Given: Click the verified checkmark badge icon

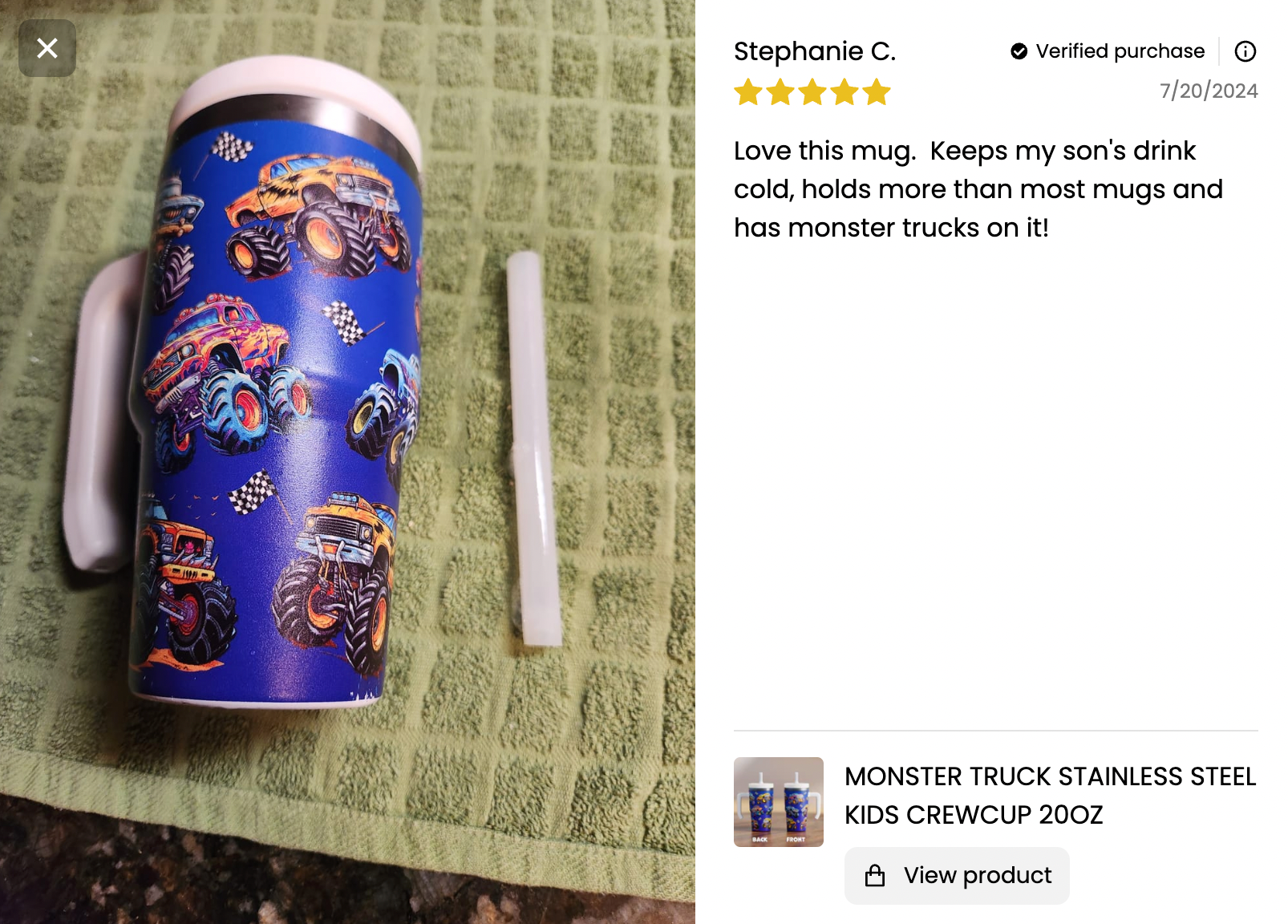Looking at the screenshot, I should [x=1019, y=51].
